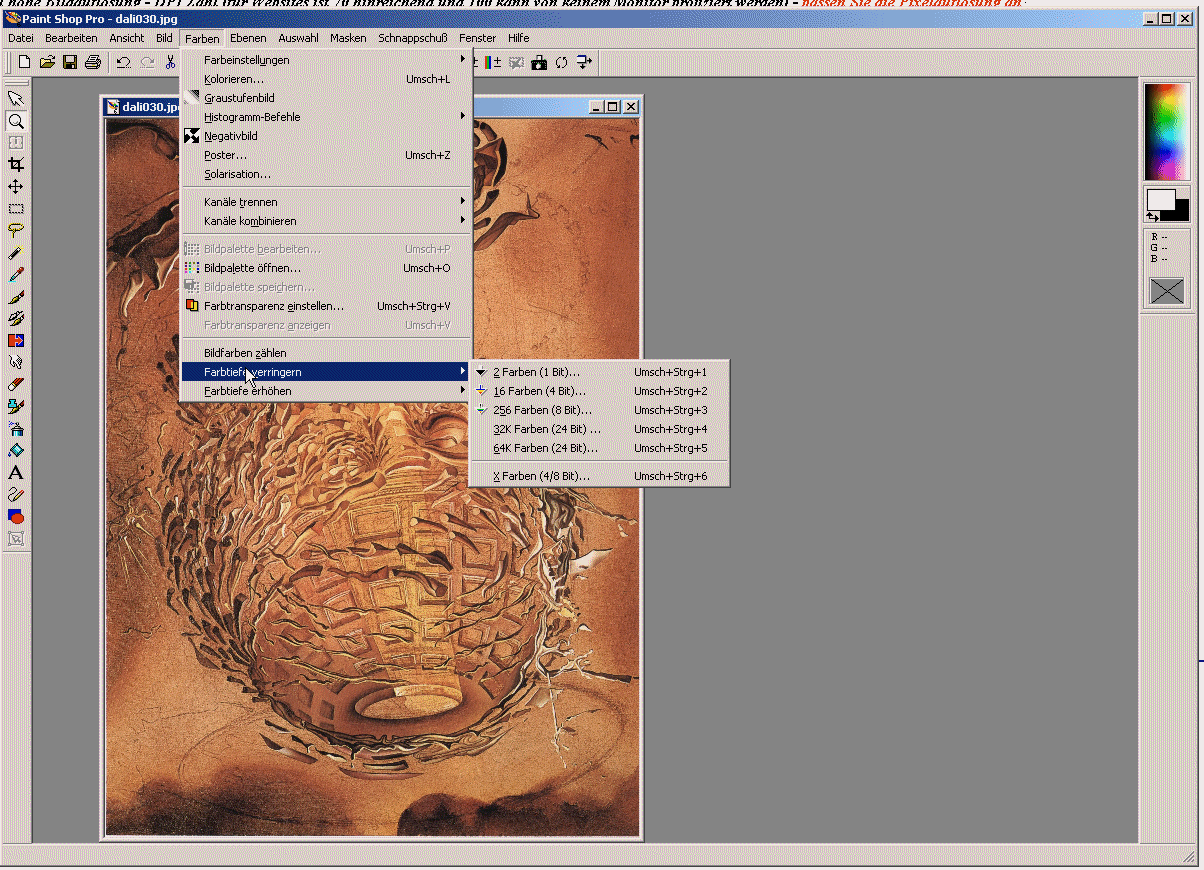Select the Clone Brush tool
This screenshot has height=870, width=1204.
coord(16,319)
